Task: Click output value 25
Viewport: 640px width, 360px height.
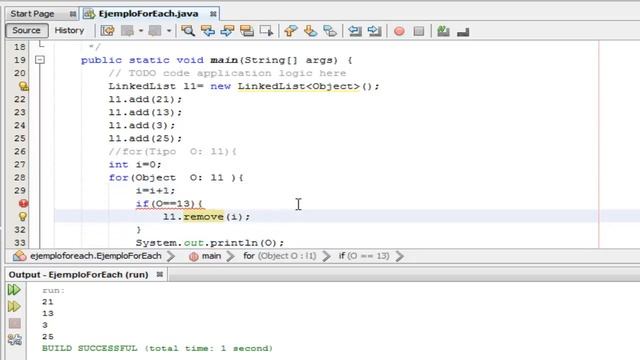Action: 48,337
